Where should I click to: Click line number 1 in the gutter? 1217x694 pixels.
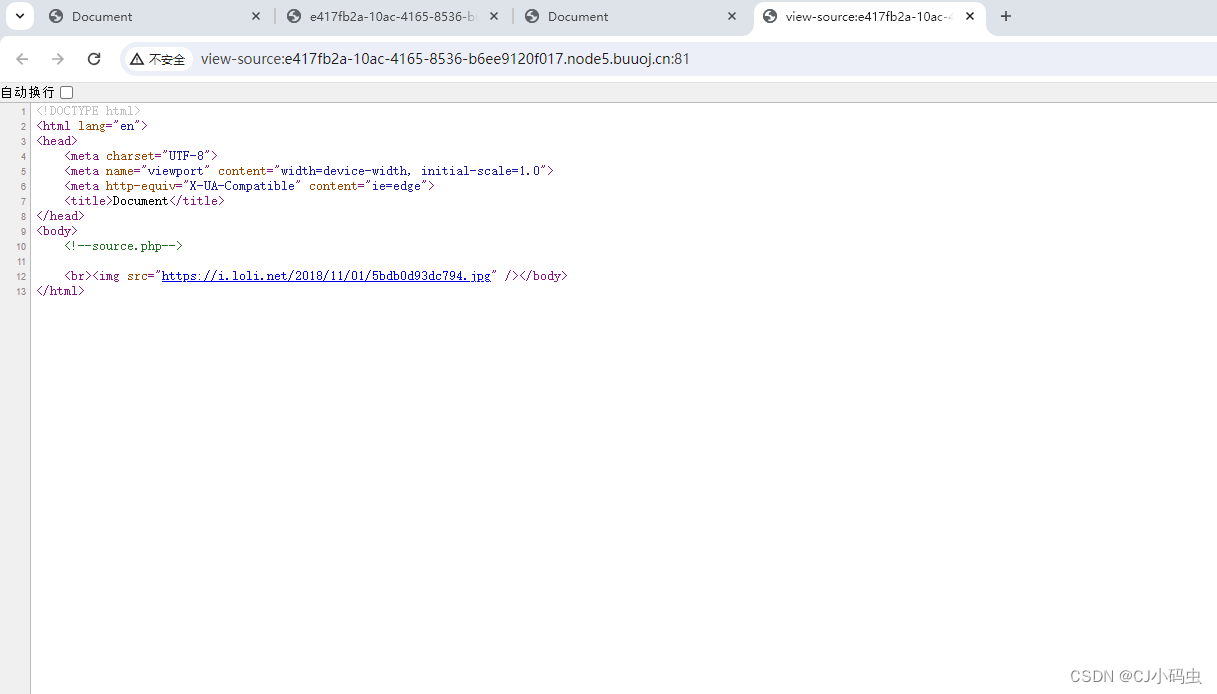pyautogui.click(x=23, y=110)
